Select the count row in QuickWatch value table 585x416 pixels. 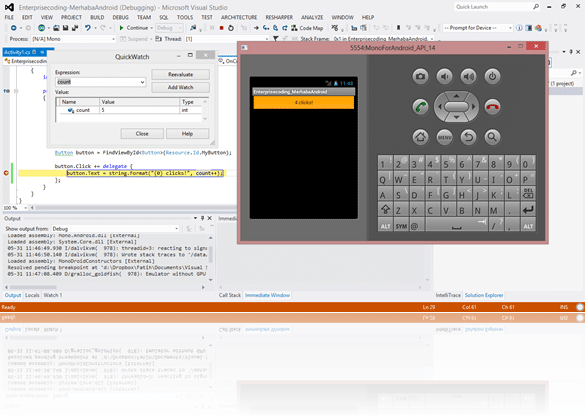click(x=129, y=110)
